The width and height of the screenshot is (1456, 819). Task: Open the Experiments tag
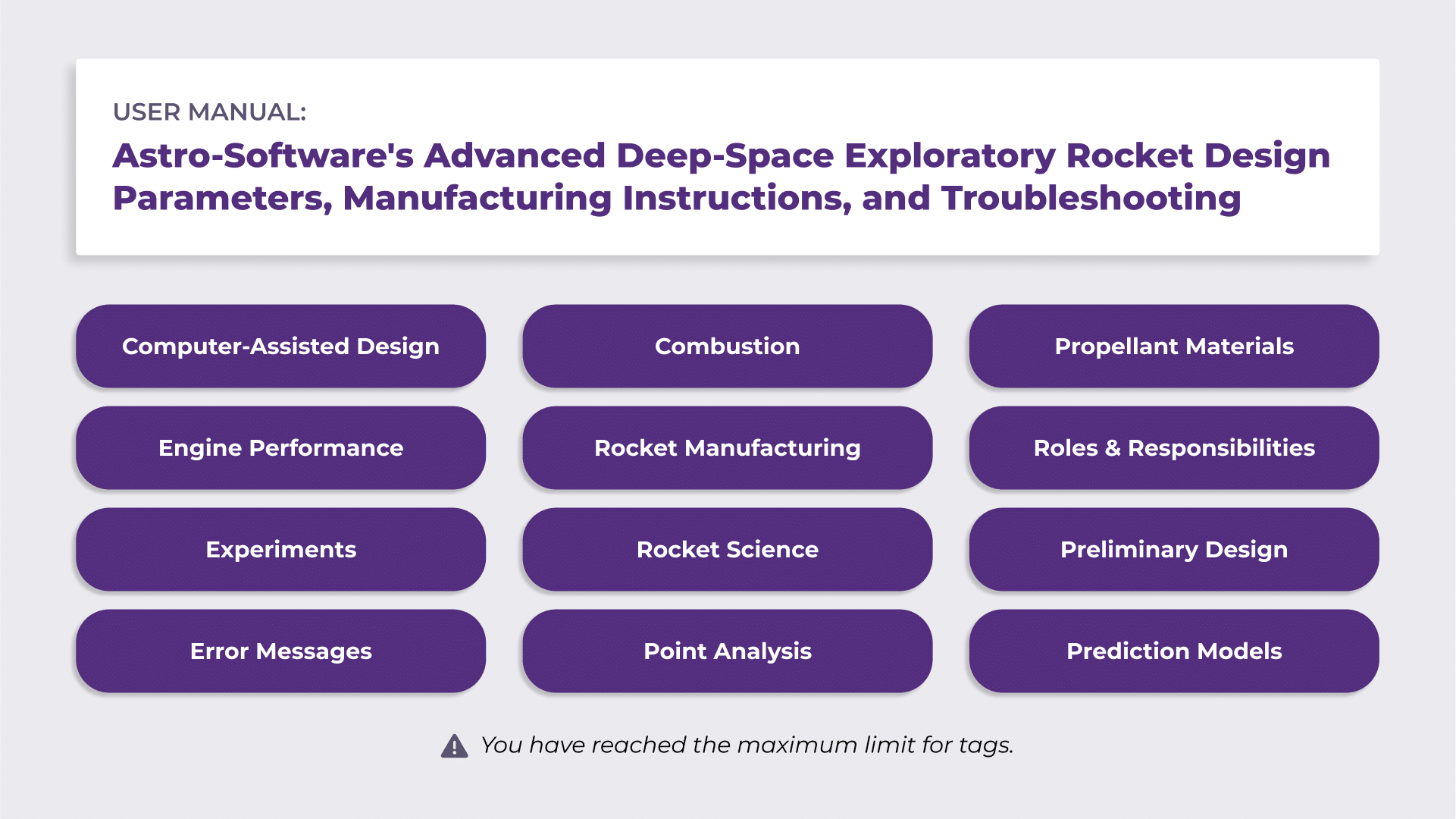click(x=280, y=550)
